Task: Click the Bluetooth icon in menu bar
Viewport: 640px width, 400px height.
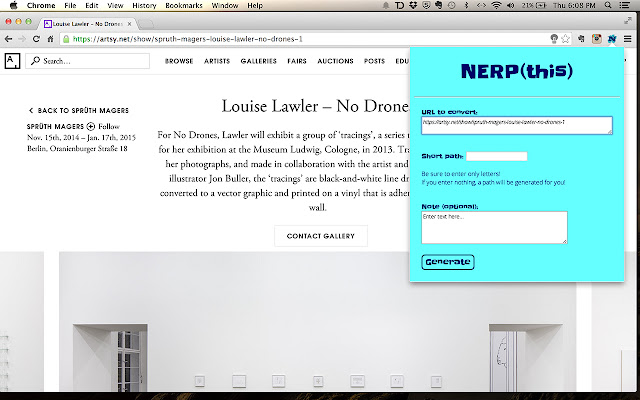Action: tap(467, 5)
